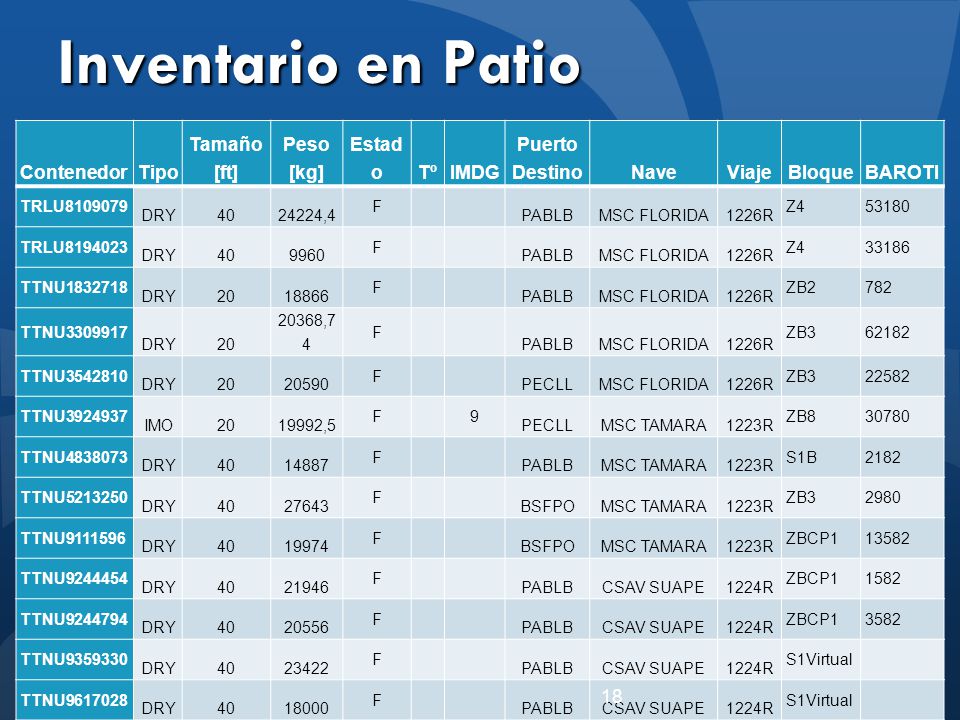Screen dimensions: 960x720
Task: Select container cell TRLU8194023
Action: [74, 247]
